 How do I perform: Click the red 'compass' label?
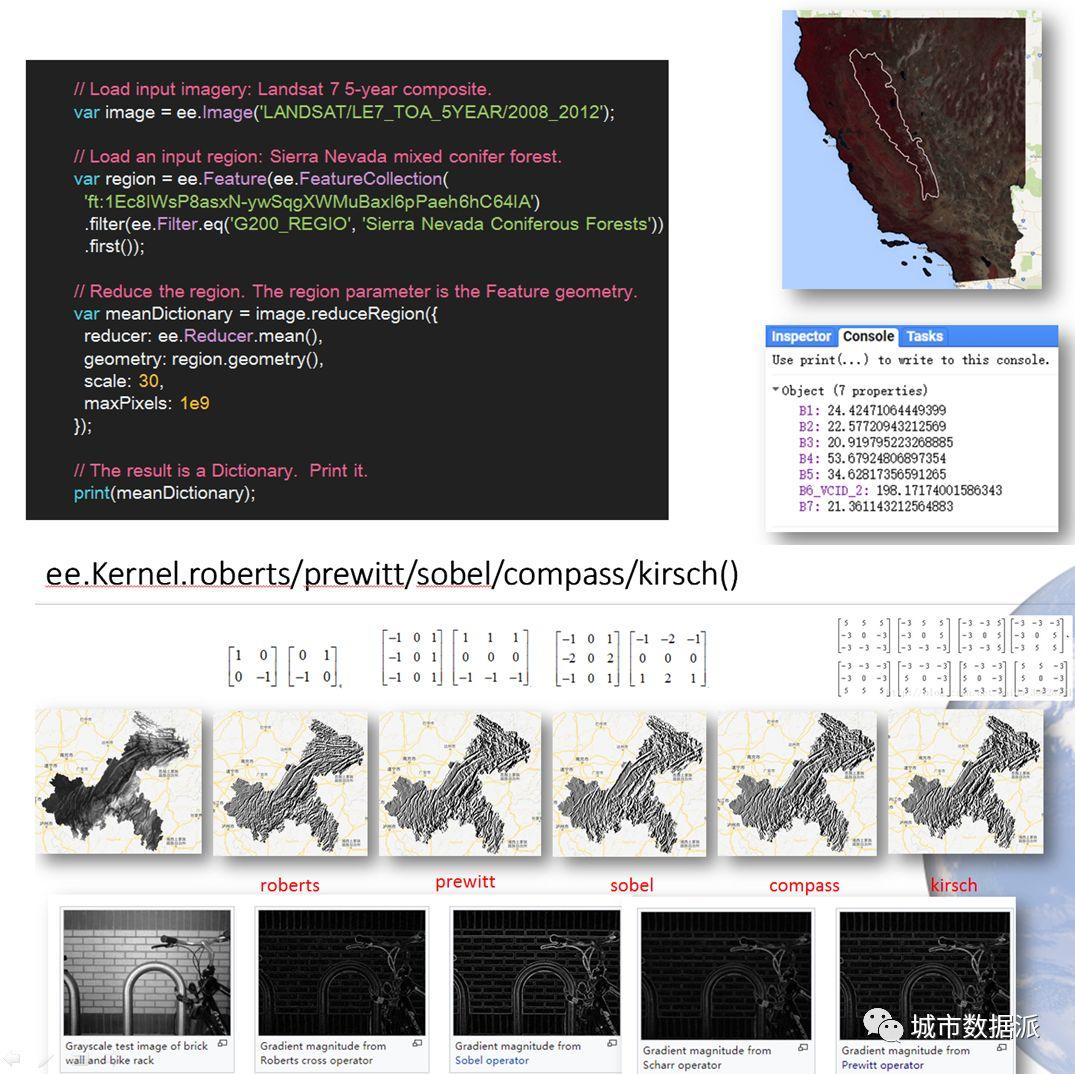(804, 886)
